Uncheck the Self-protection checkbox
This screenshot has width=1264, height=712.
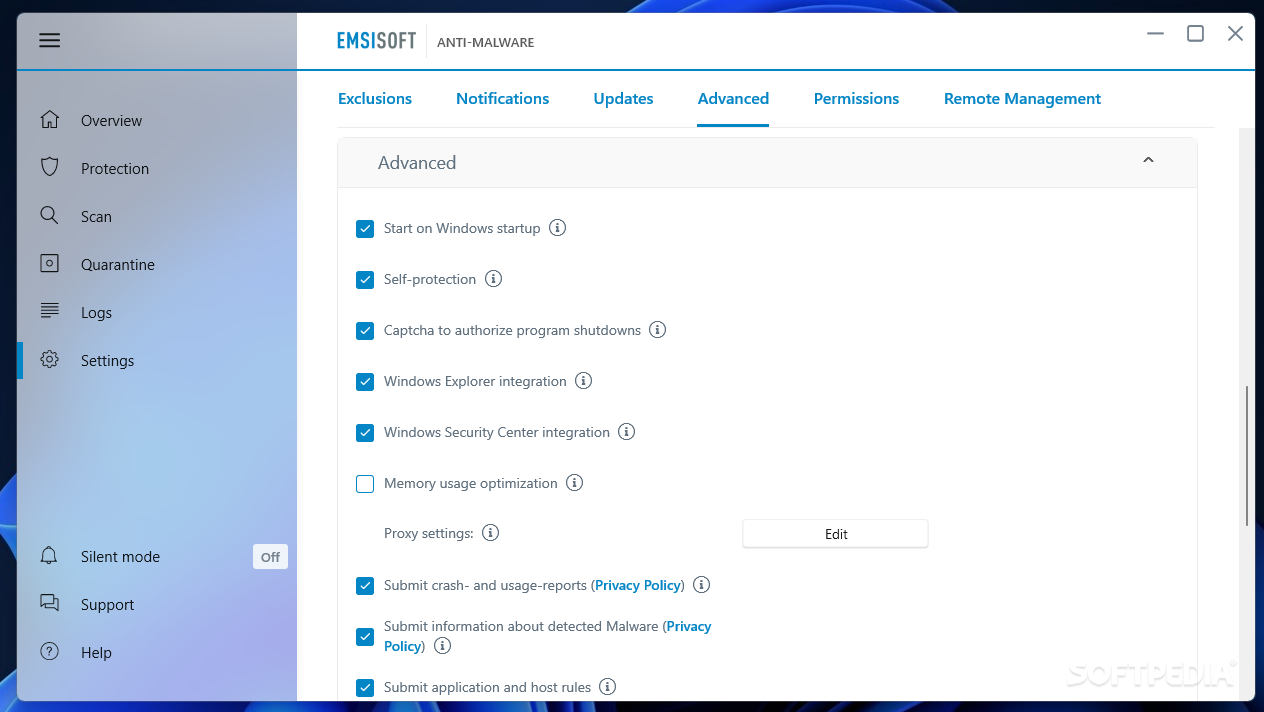365,280
